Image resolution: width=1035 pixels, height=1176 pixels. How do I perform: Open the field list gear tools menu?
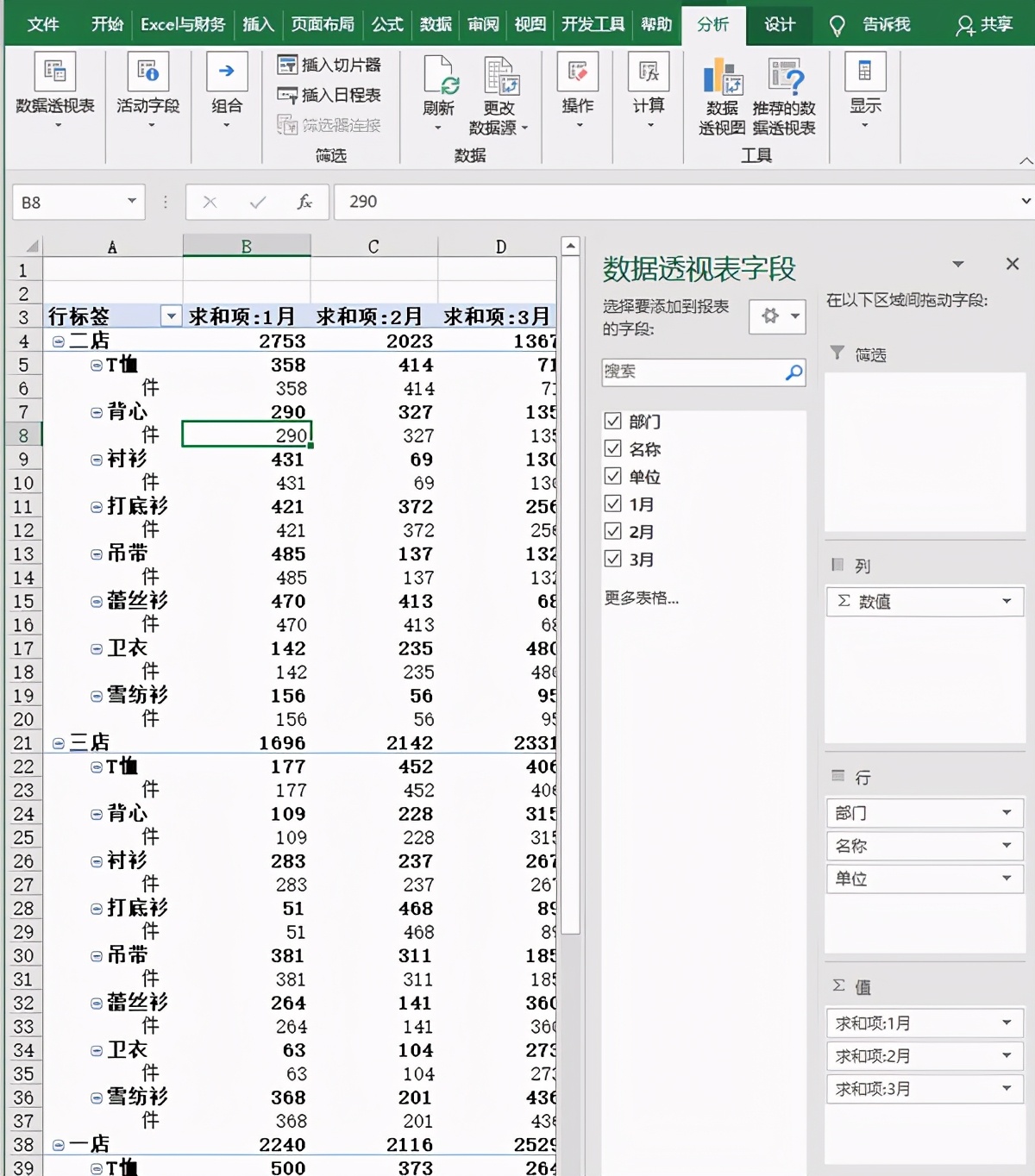(778, 316)
